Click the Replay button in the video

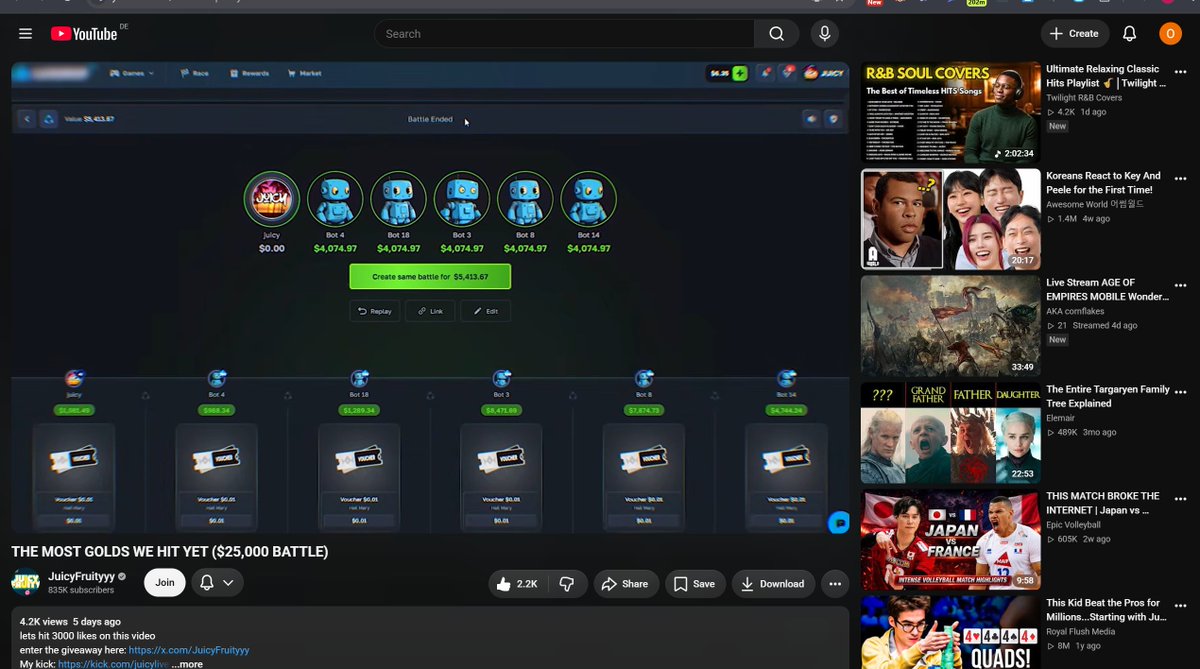coord(375,311)
